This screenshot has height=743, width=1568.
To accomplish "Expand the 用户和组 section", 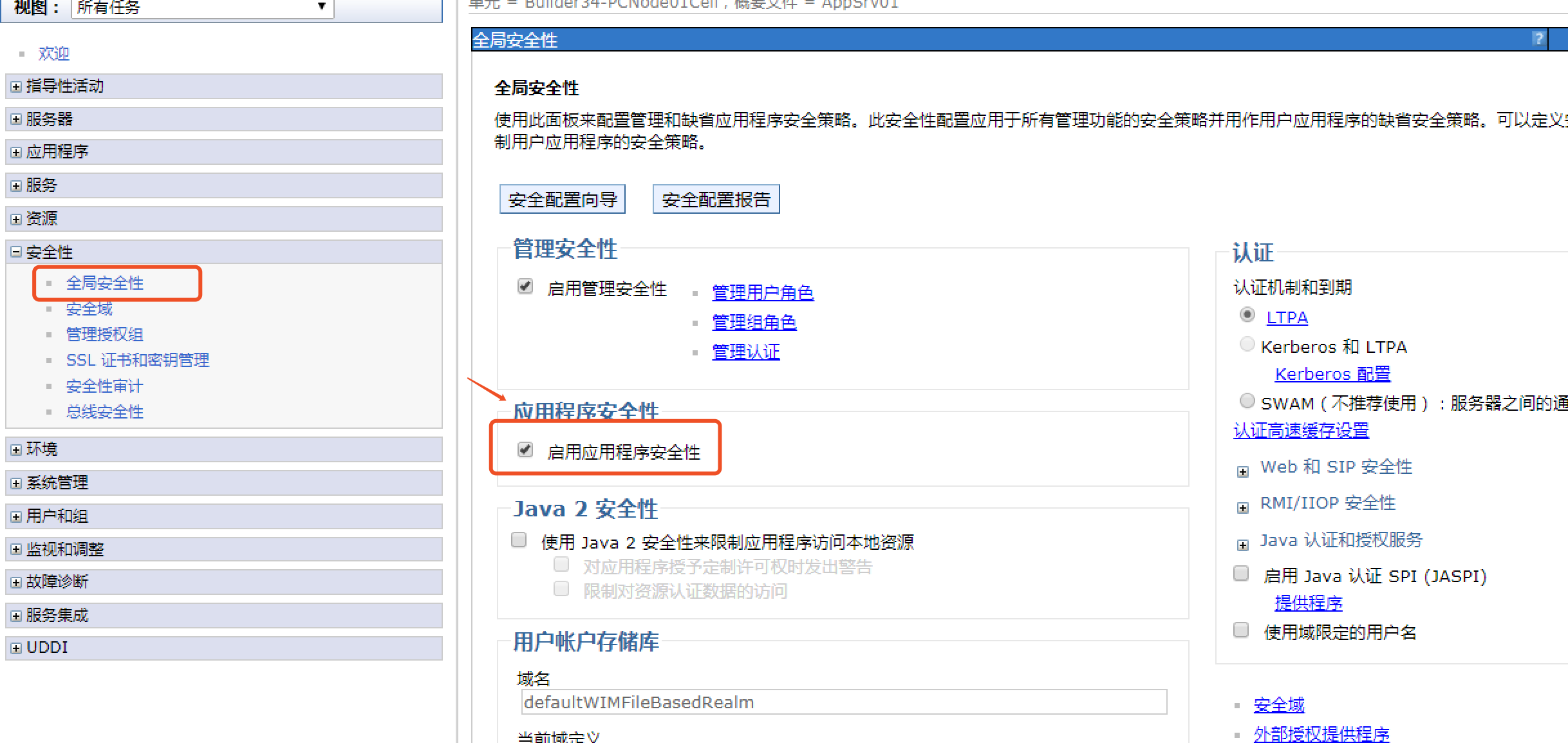I will (x=16, y=516).
